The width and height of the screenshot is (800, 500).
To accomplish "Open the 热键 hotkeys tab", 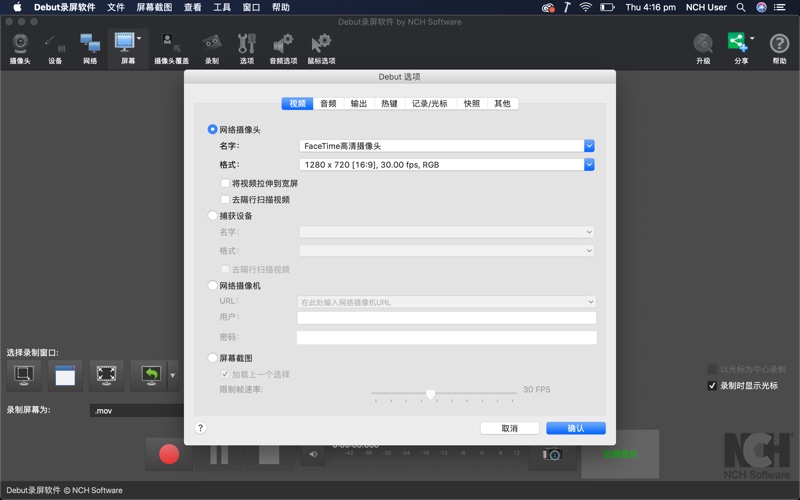I will tap(389, 104).
